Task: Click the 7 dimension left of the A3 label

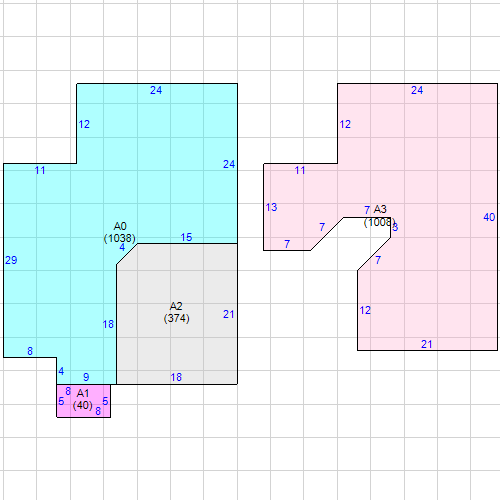Action: (x=367, y=210)
